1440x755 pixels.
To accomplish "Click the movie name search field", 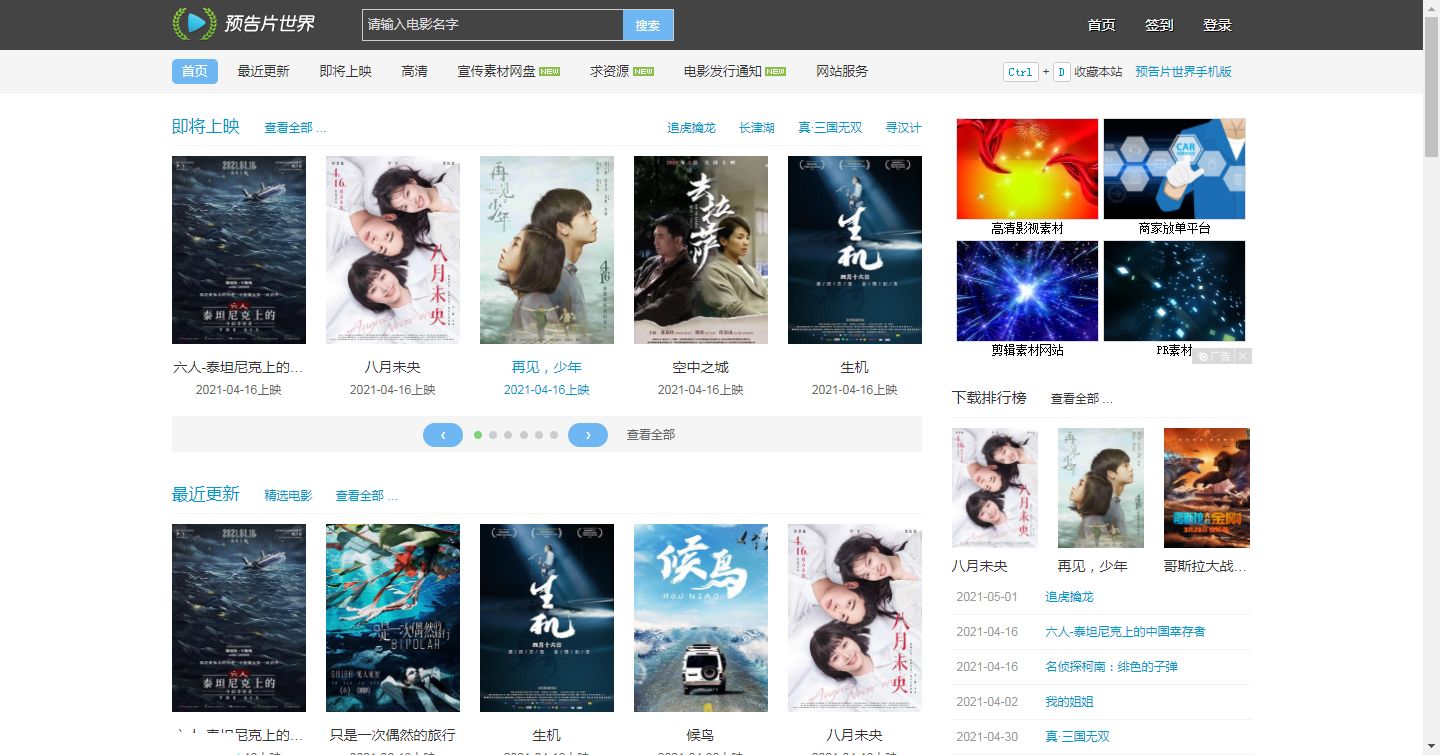I will coord(492,25).
